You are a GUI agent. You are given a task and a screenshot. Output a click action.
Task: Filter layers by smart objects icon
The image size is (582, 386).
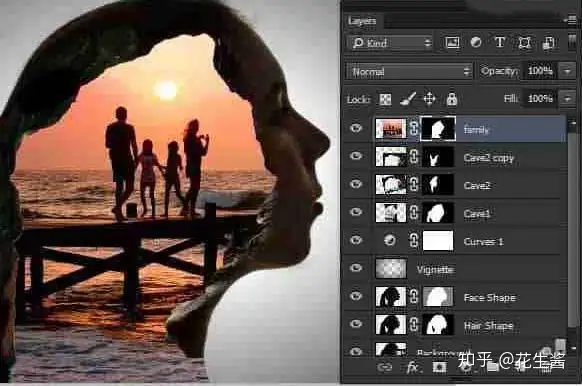[x=549, y=43]
